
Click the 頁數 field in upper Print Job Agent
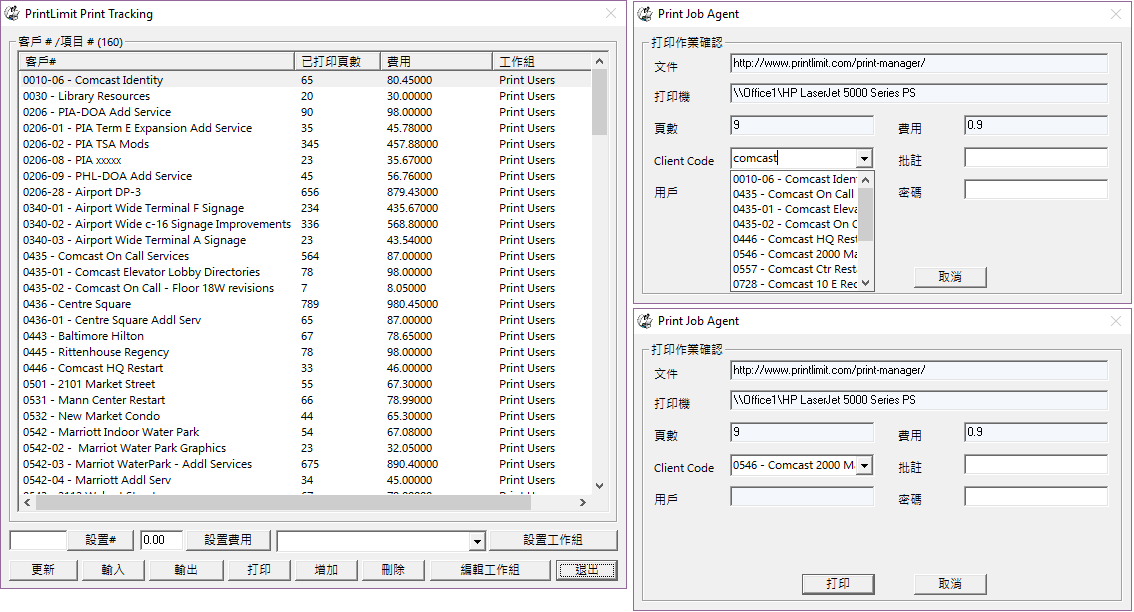tap(802, 126)
